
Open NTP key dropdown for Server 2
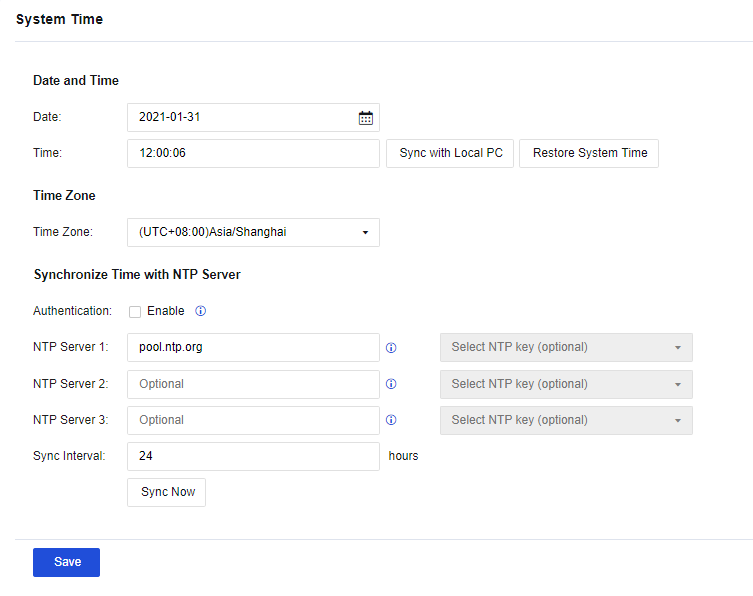pyautogui.click(x=566, y=384)
